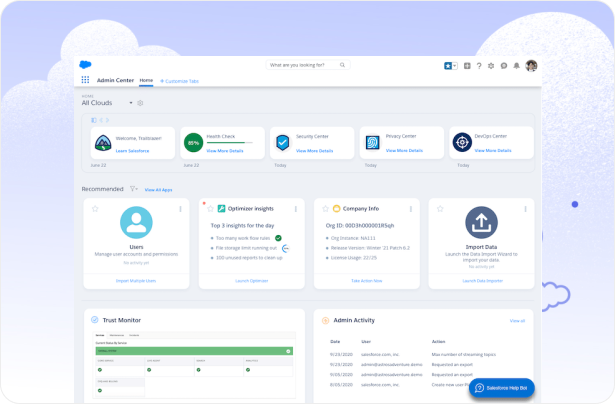Click Customize Tabs link
The image size is (615, 404).
point(180,81)
